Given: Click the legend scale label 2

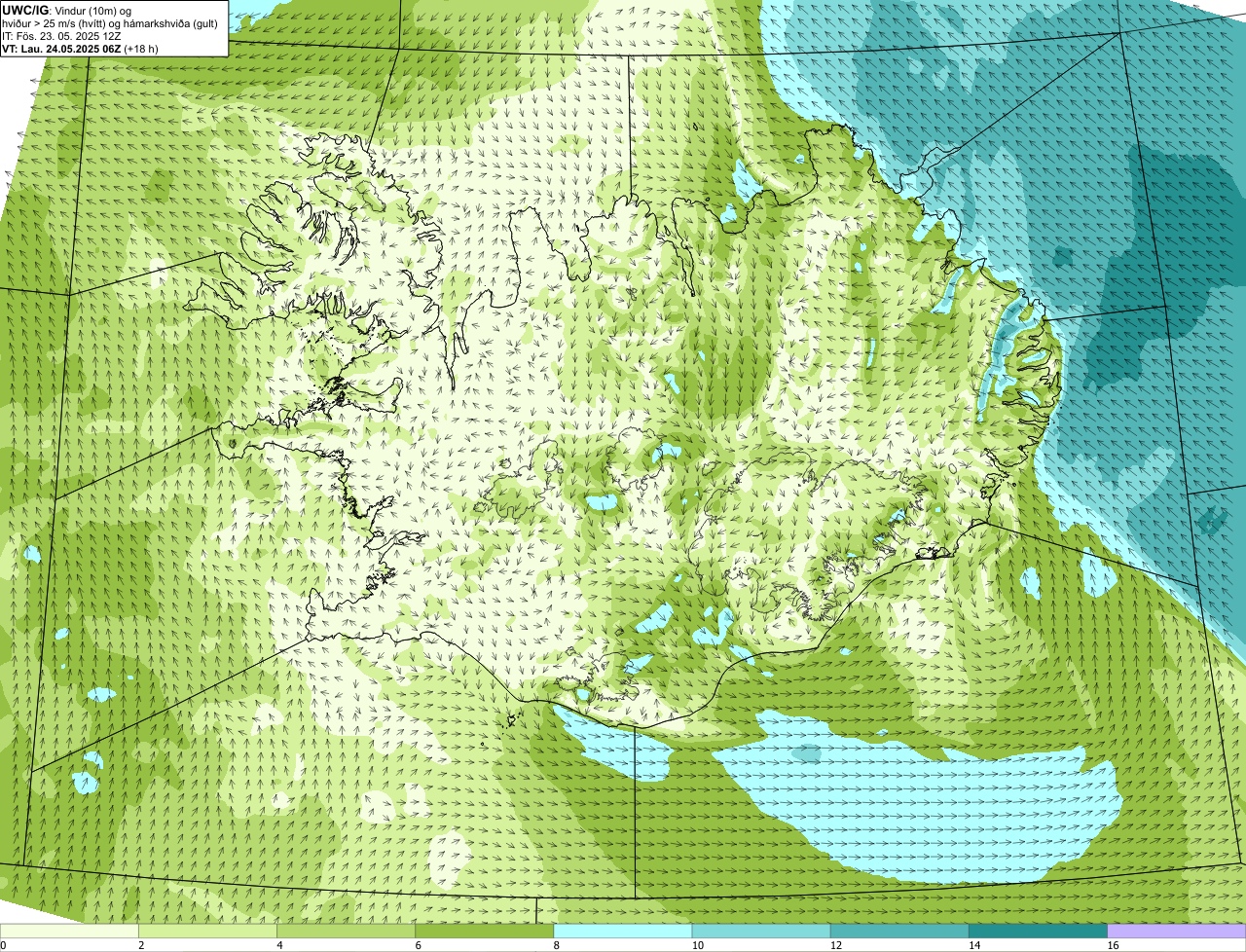Looking at the screenshot, I should (141, 945).
